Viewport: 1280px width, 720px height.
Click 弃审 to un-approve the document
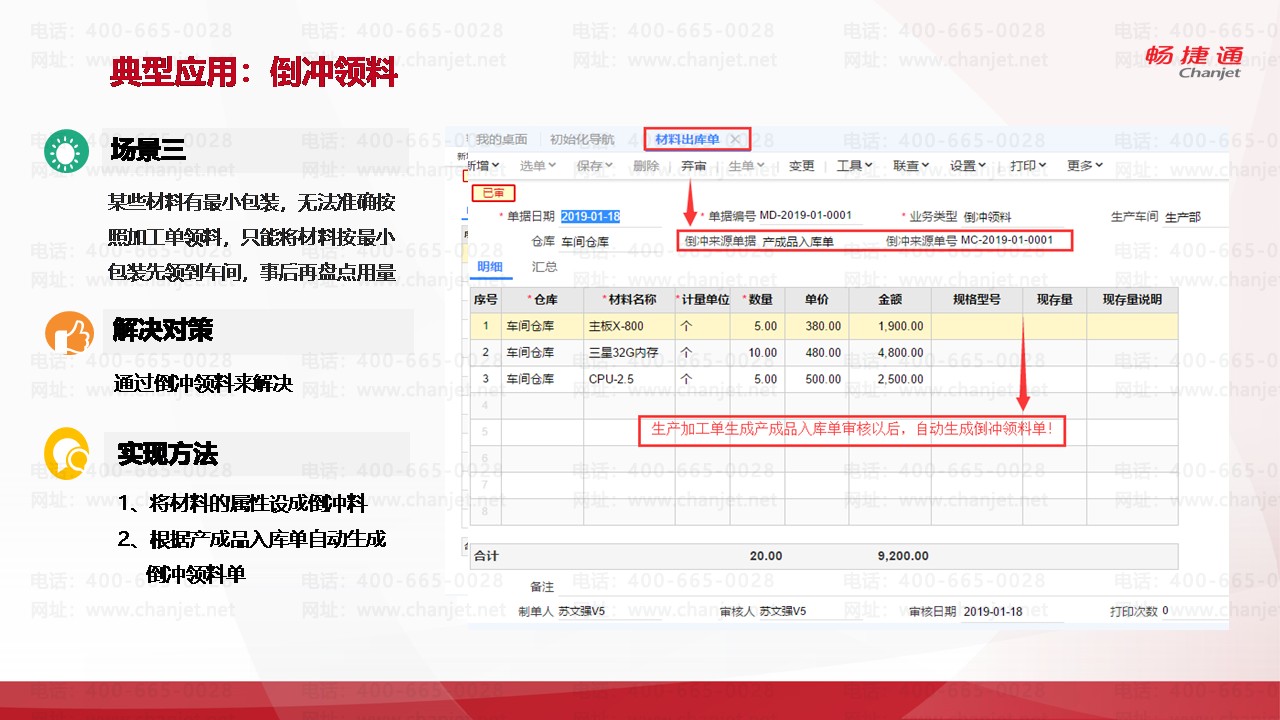tap(694, 166)
